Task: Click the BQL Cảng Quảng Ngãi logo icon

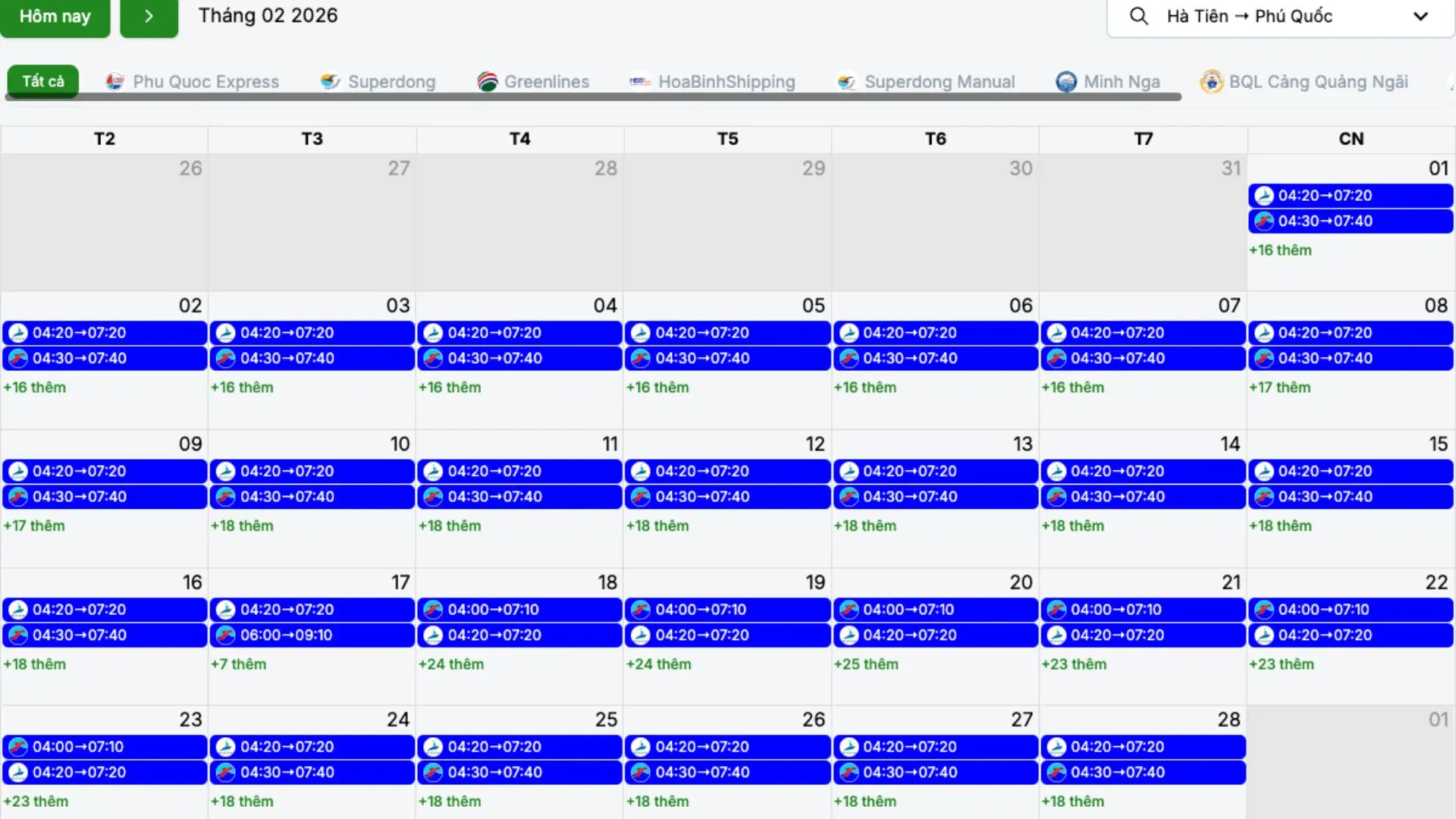Action: 1211,81
